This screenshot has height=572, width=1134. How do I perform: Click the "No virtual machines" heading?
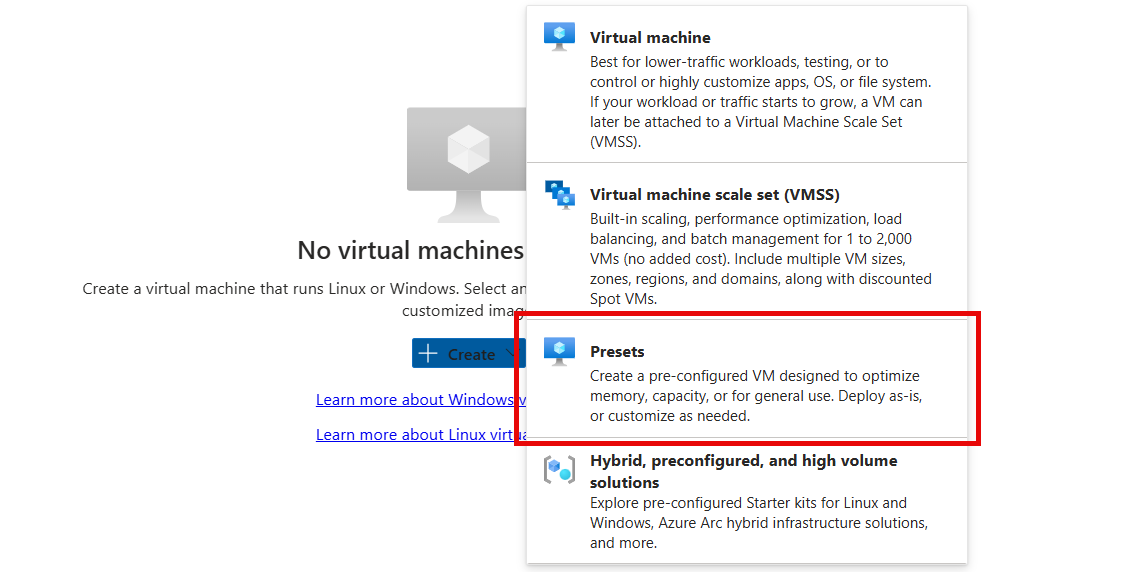410,250
